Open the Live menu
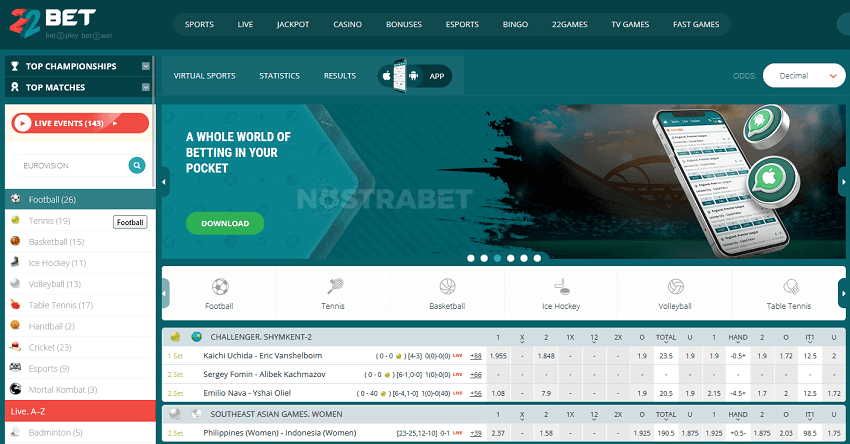Screen dimensions: 850x444 point(245,24)
